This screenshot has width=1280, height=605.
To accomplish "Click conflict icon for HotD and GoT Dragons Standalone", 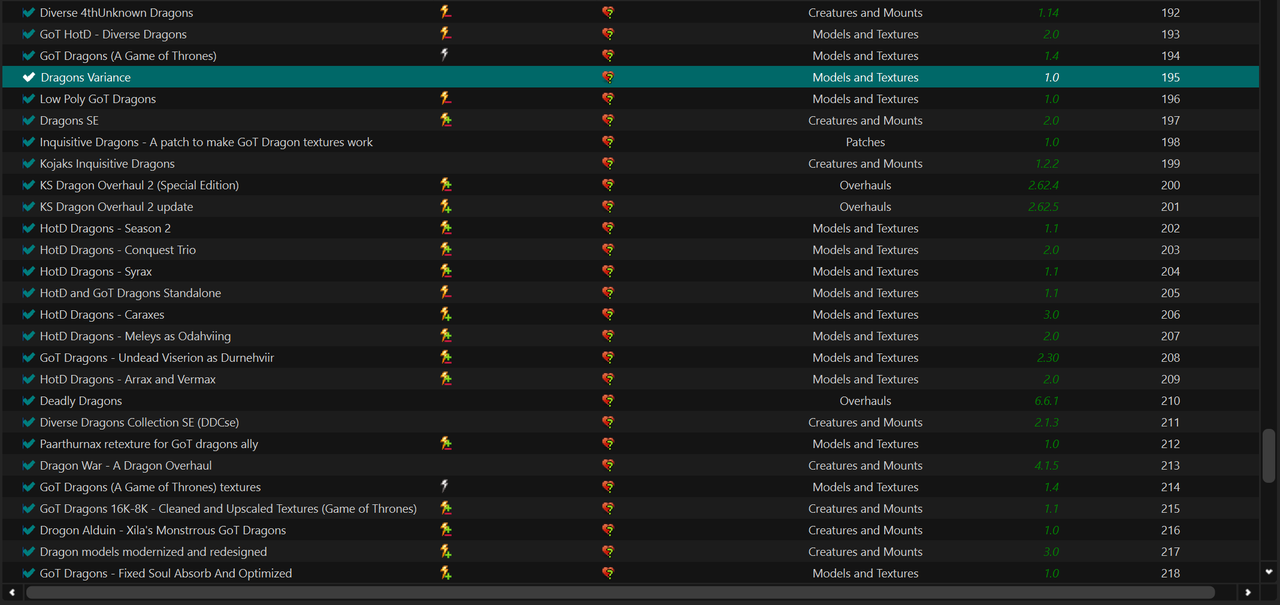I will coord(445,293).
